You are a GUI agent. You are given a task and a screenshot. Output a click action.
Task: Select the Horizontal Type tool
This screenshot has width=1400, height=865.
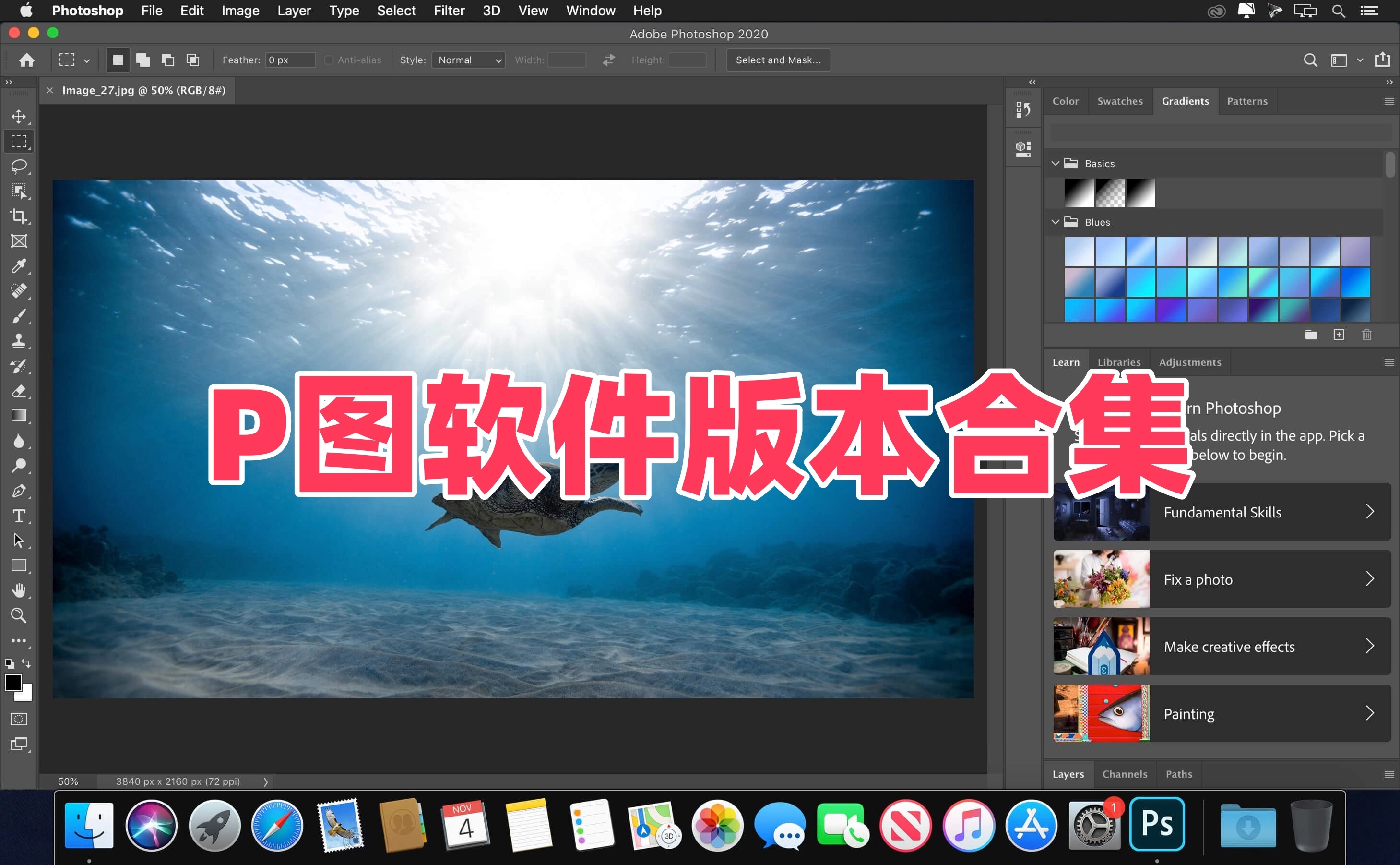tap(19, 516)
